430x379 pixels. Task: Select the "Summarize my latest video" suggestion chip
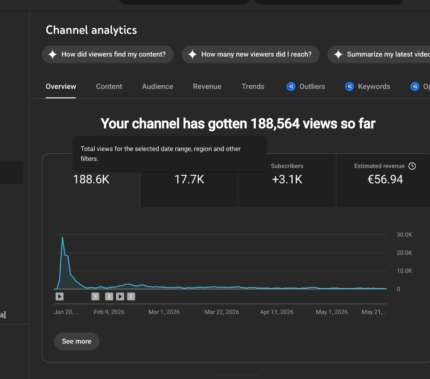coord(379,54)
